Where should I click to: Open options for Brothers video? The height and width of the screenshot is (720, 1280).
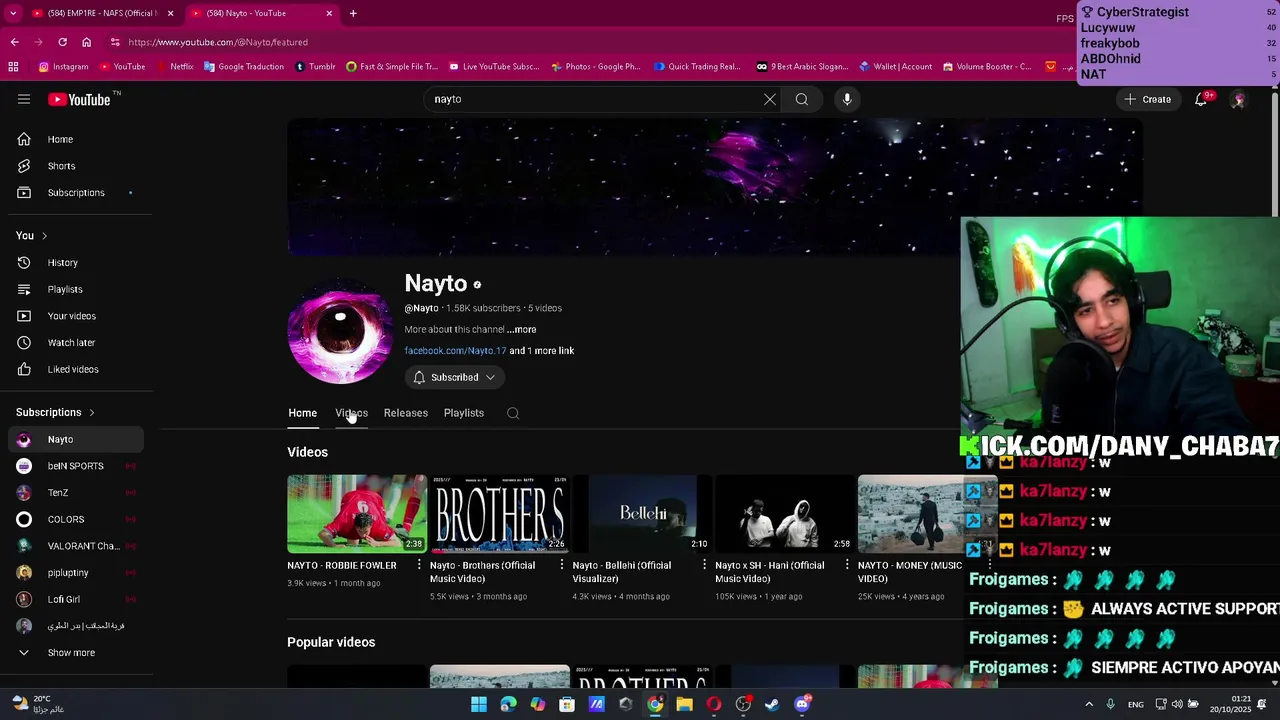click(x=561, y=566)
